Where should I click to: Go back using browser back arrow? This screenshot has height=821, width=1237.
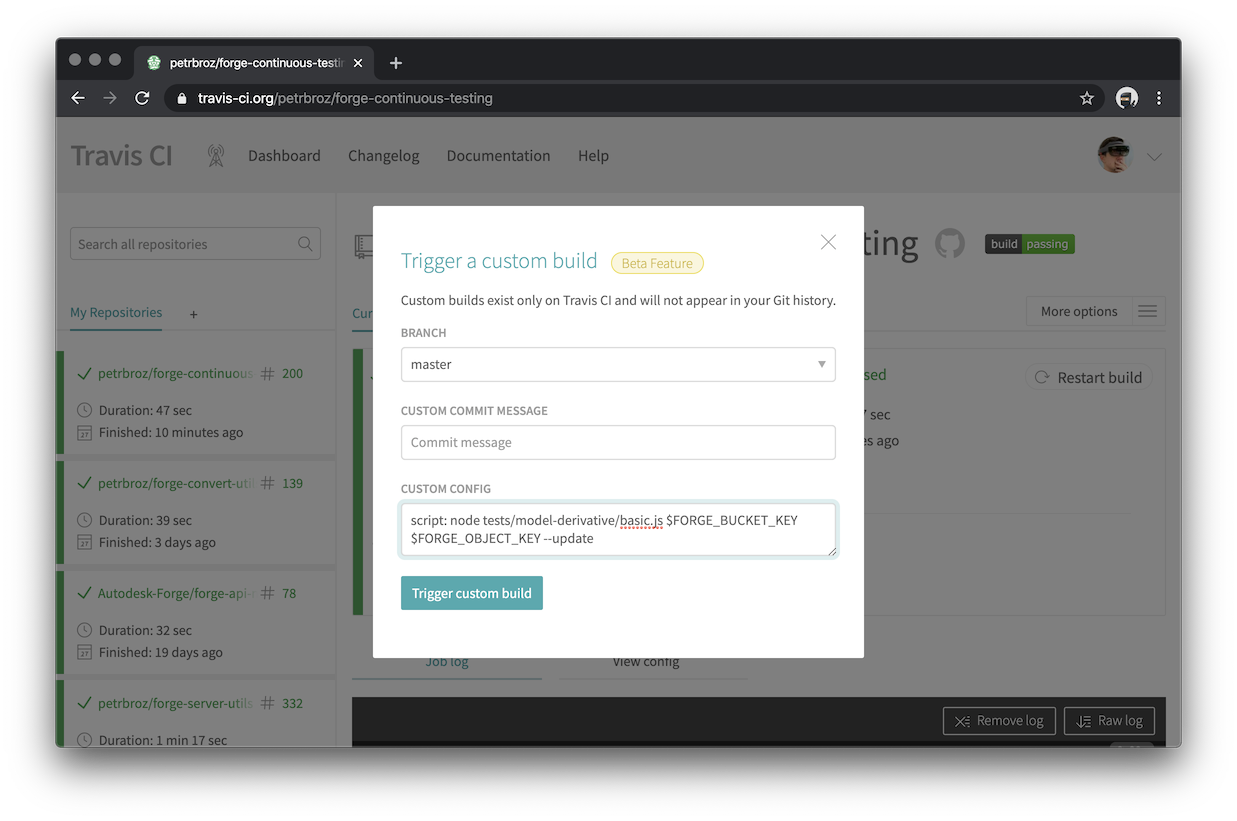[78, 98]
